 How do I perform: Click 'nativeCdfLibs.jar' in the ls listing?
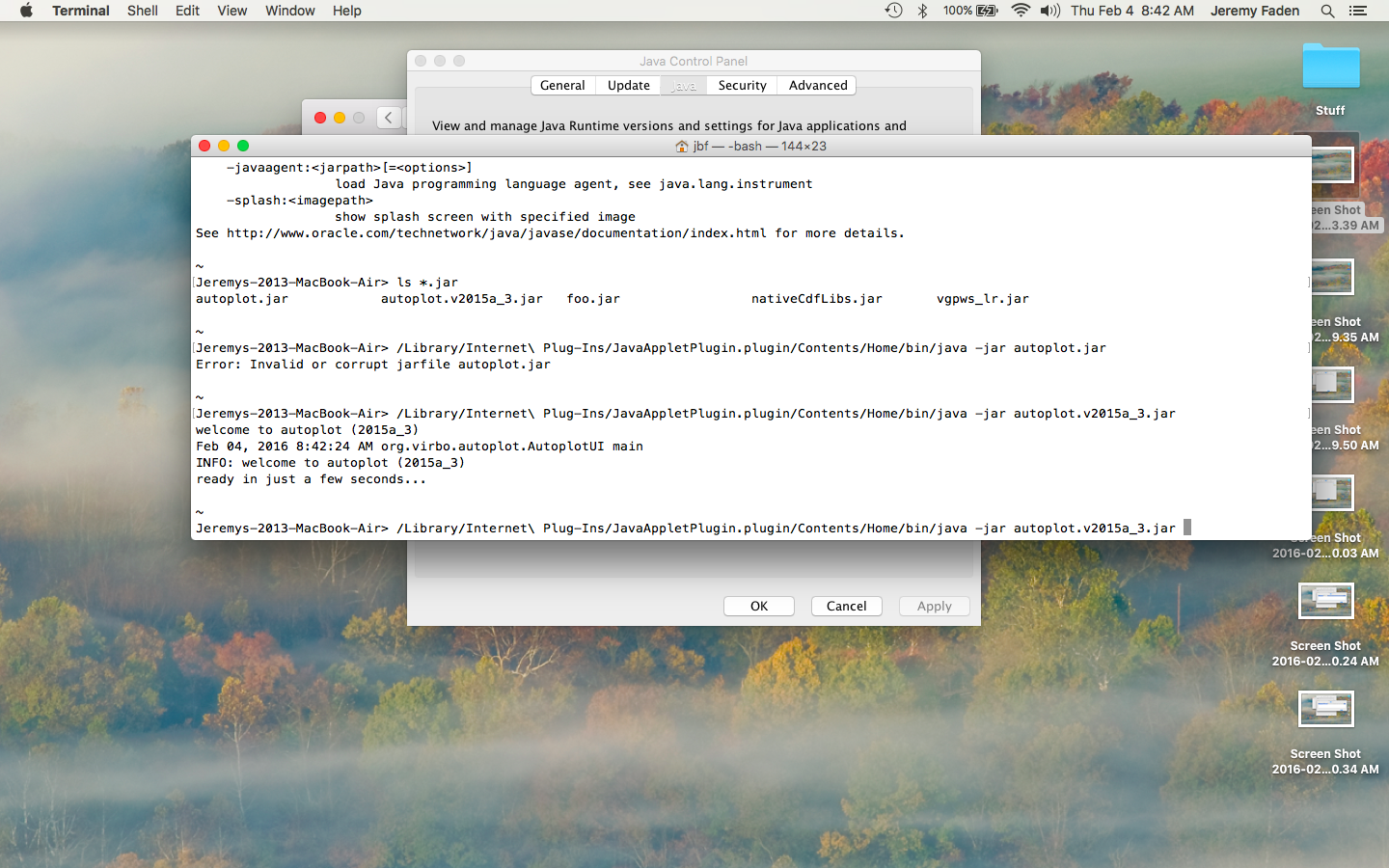point(817,299)
